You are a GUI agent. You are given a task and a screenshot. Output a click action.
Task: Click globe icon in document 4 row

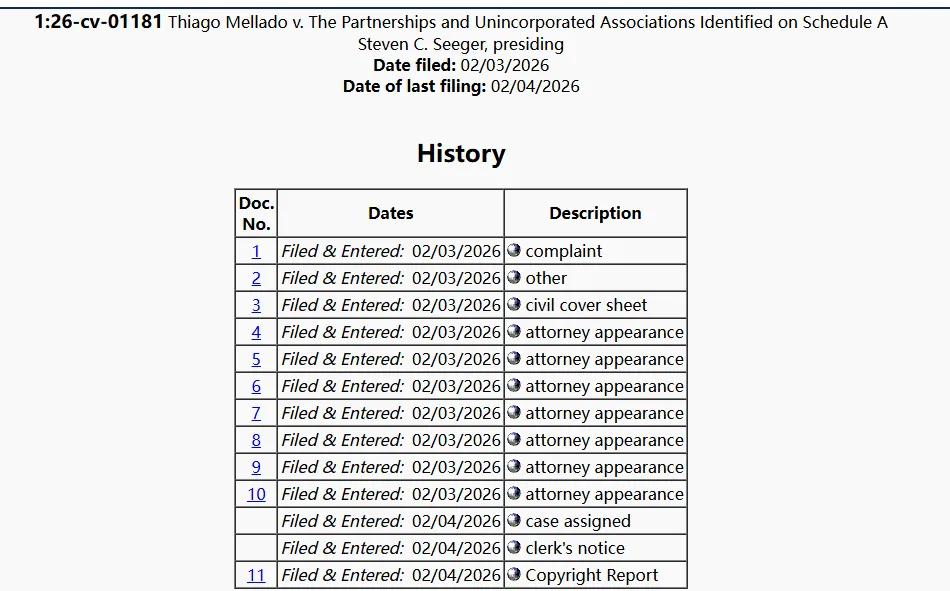[x=514, y=332]
